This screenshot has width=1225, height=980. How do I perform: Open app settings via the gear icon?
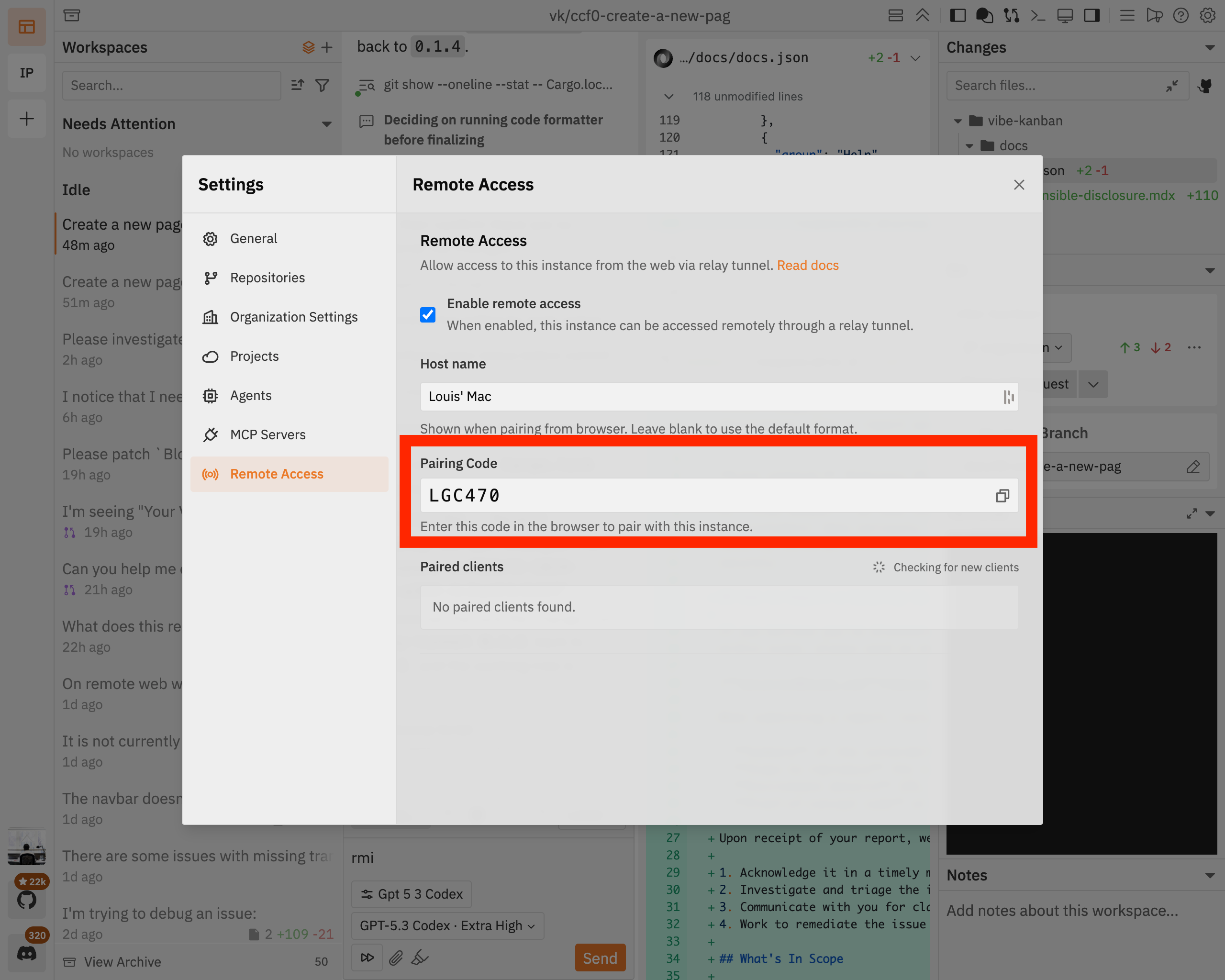[x=1207, y=15]
